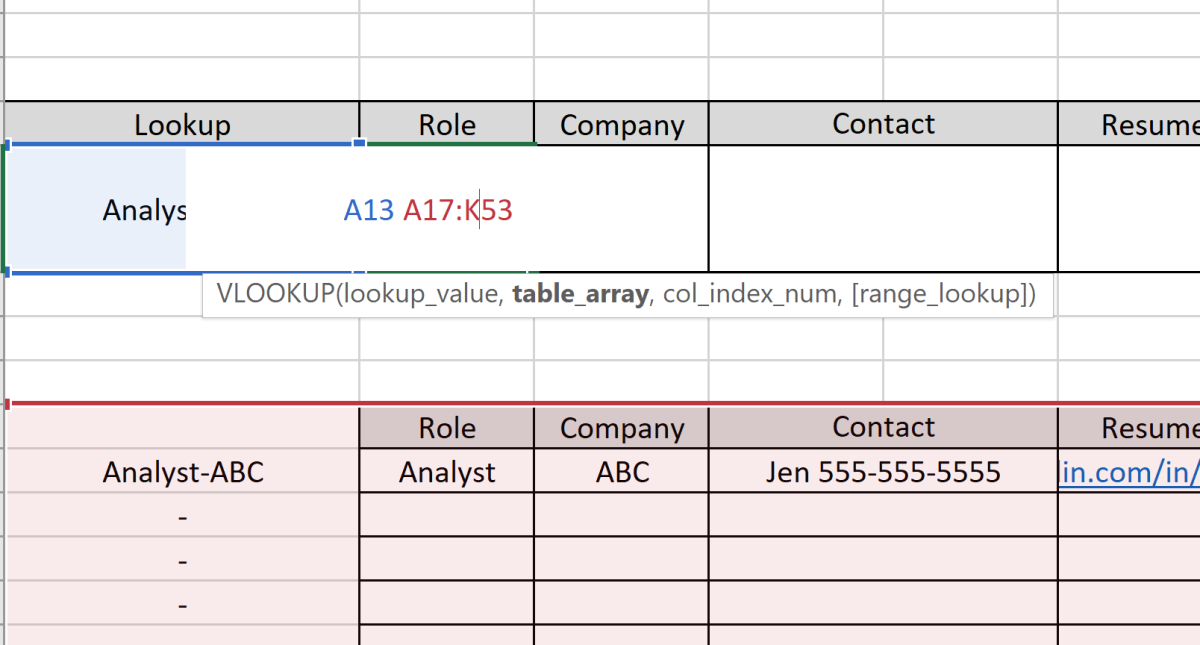Screen dimensions: 1200x645
Task: Click the second dash cell in the Lookup column
Action: pos(182,560)
